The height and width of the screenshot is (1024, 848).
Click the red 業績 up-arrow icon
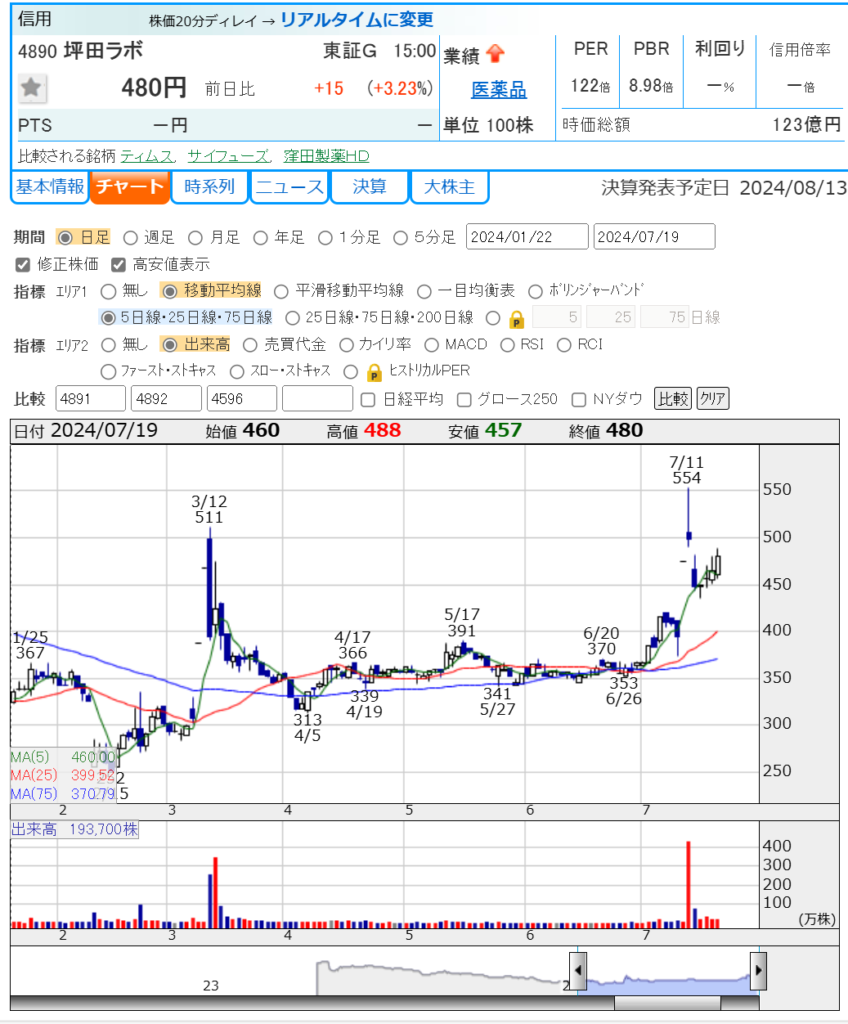[x=496, y=55]
